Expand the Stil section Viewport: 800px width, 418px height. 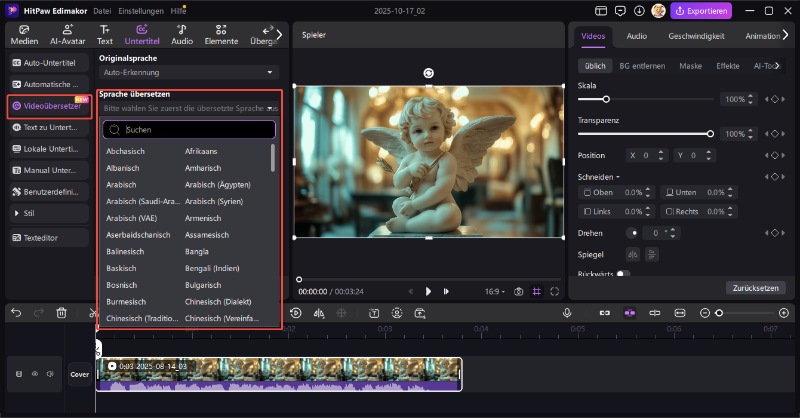coord(49,213)
